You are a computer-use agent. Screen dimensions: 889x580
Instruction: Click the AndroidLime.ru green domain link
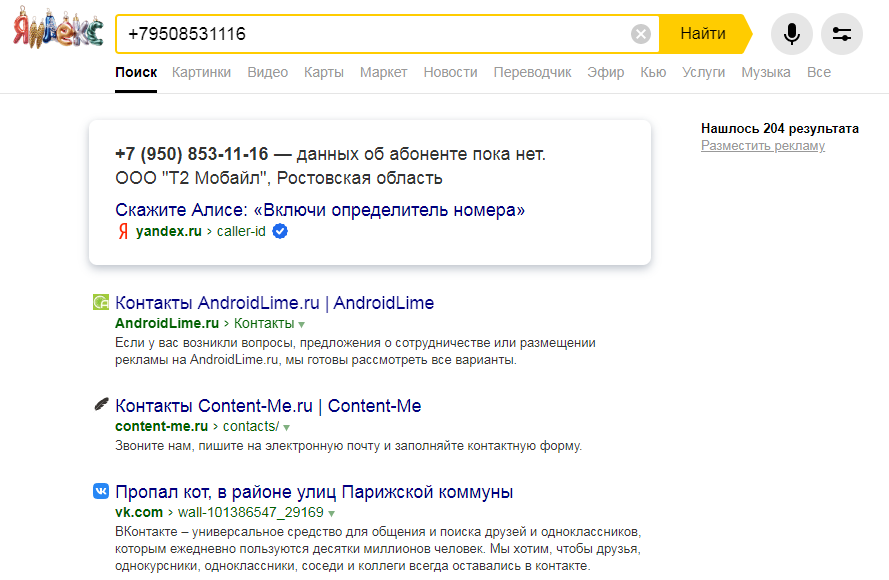pos(167,323)
